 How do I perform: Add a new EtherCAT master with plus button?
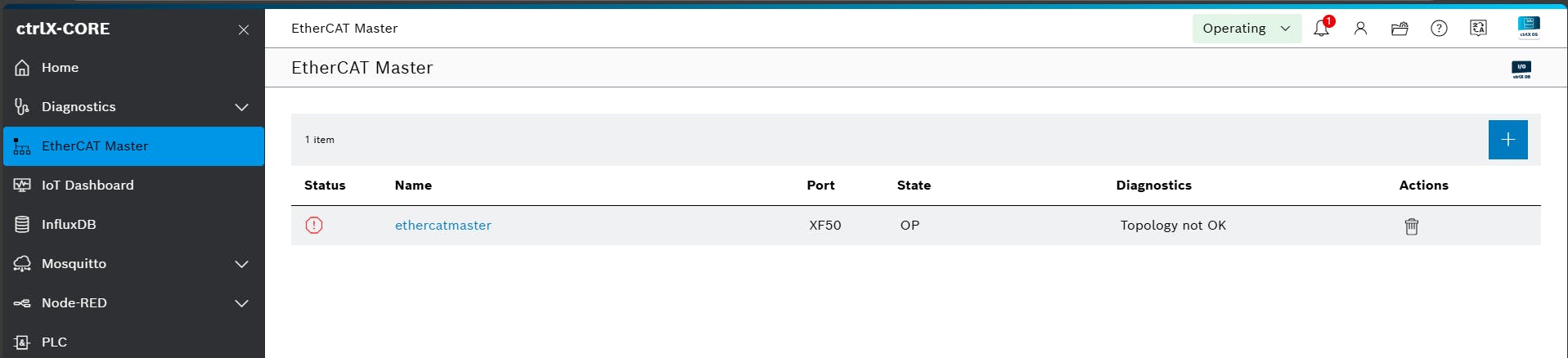click(x=1507, y=140)
